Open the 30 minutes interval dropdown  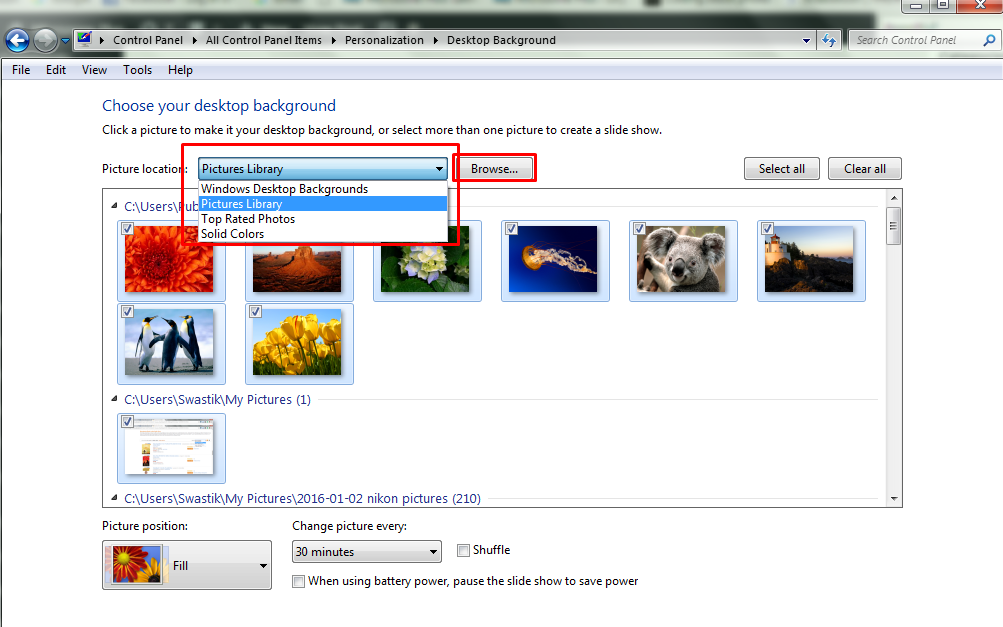[x=366, y=552]
